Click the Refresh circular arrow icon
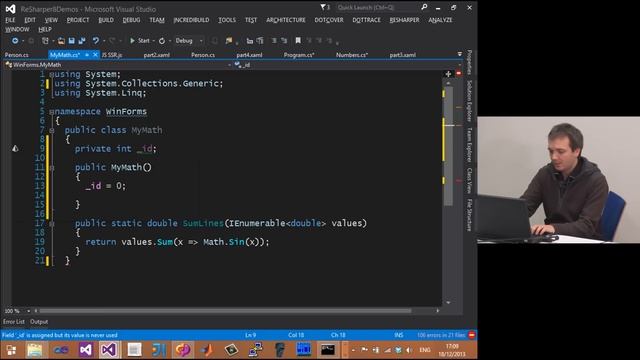640x360 pixels. click(x=162, y=41)
